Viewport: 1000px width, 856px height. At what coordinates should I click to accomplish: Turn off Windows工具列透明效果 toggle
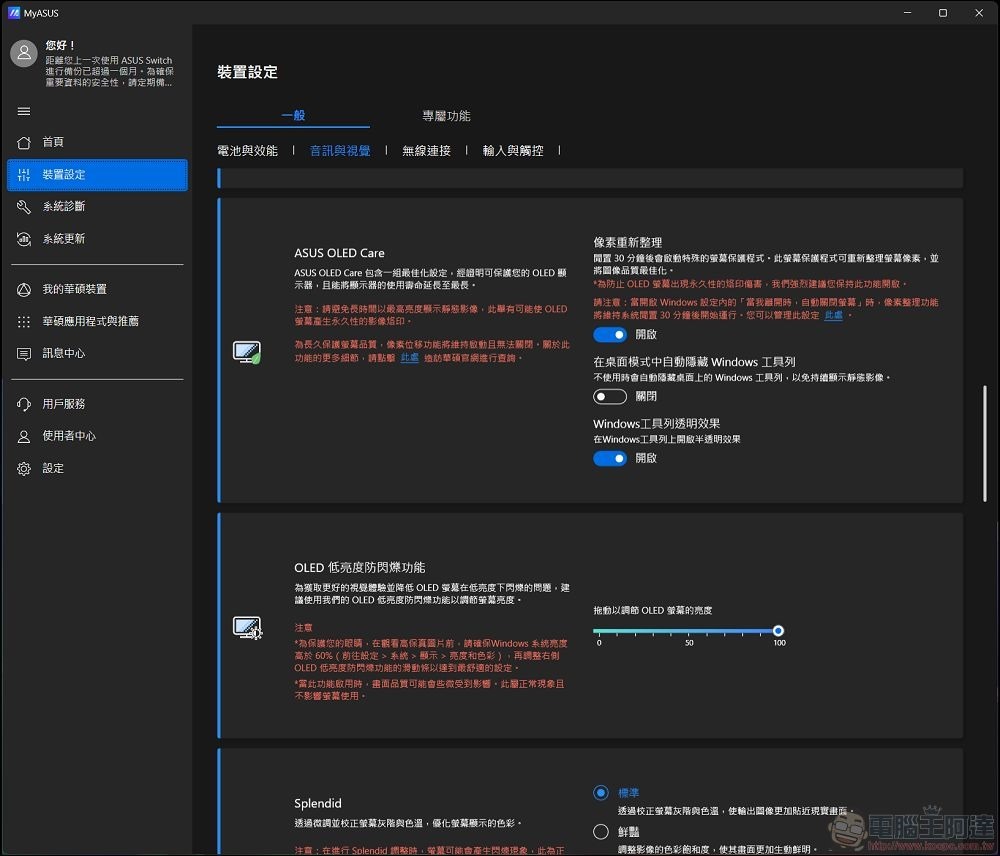[610, 458]
